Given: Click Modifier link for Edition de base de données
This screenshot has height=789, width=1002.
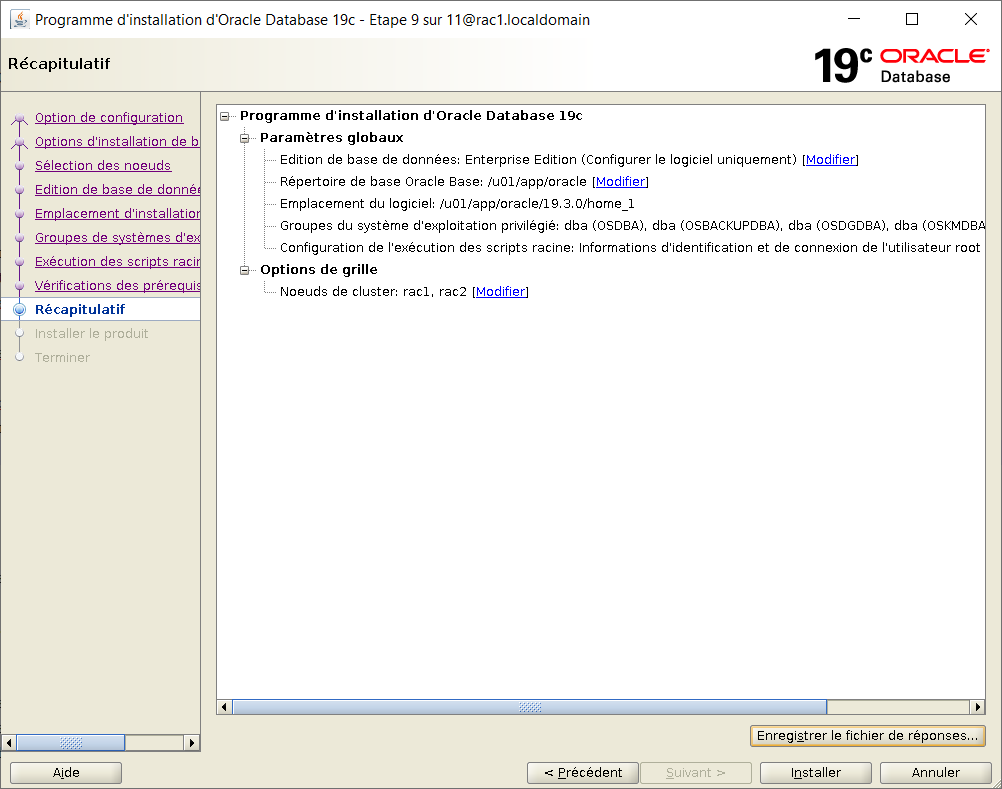Looking at the screenshot, I should 830,160.
